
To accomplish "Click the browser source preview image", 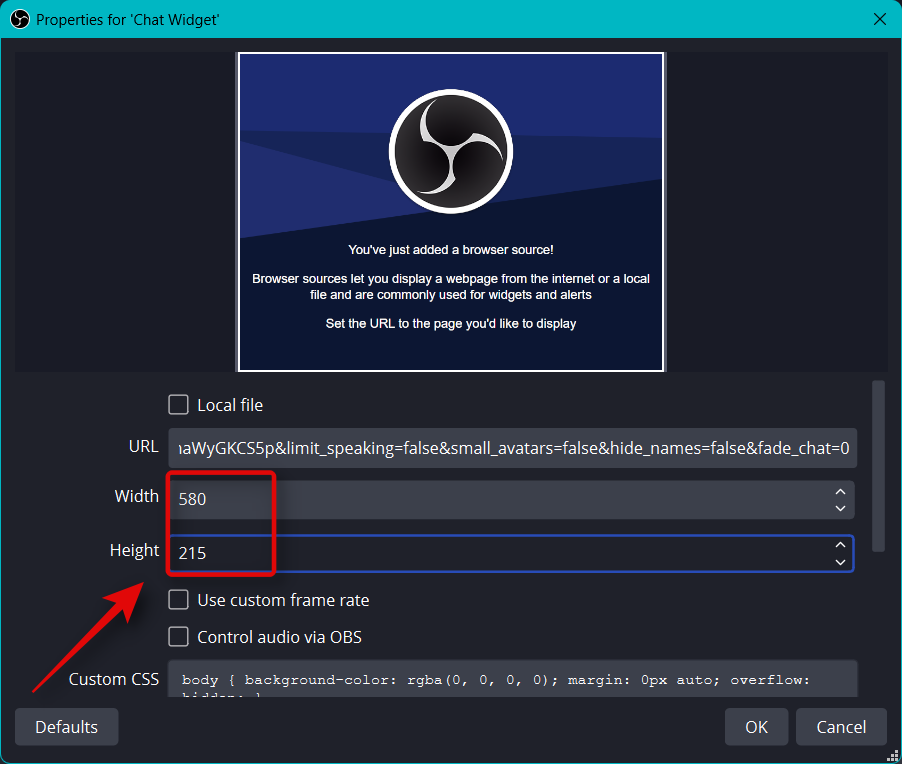I will [x=451, y=212].
